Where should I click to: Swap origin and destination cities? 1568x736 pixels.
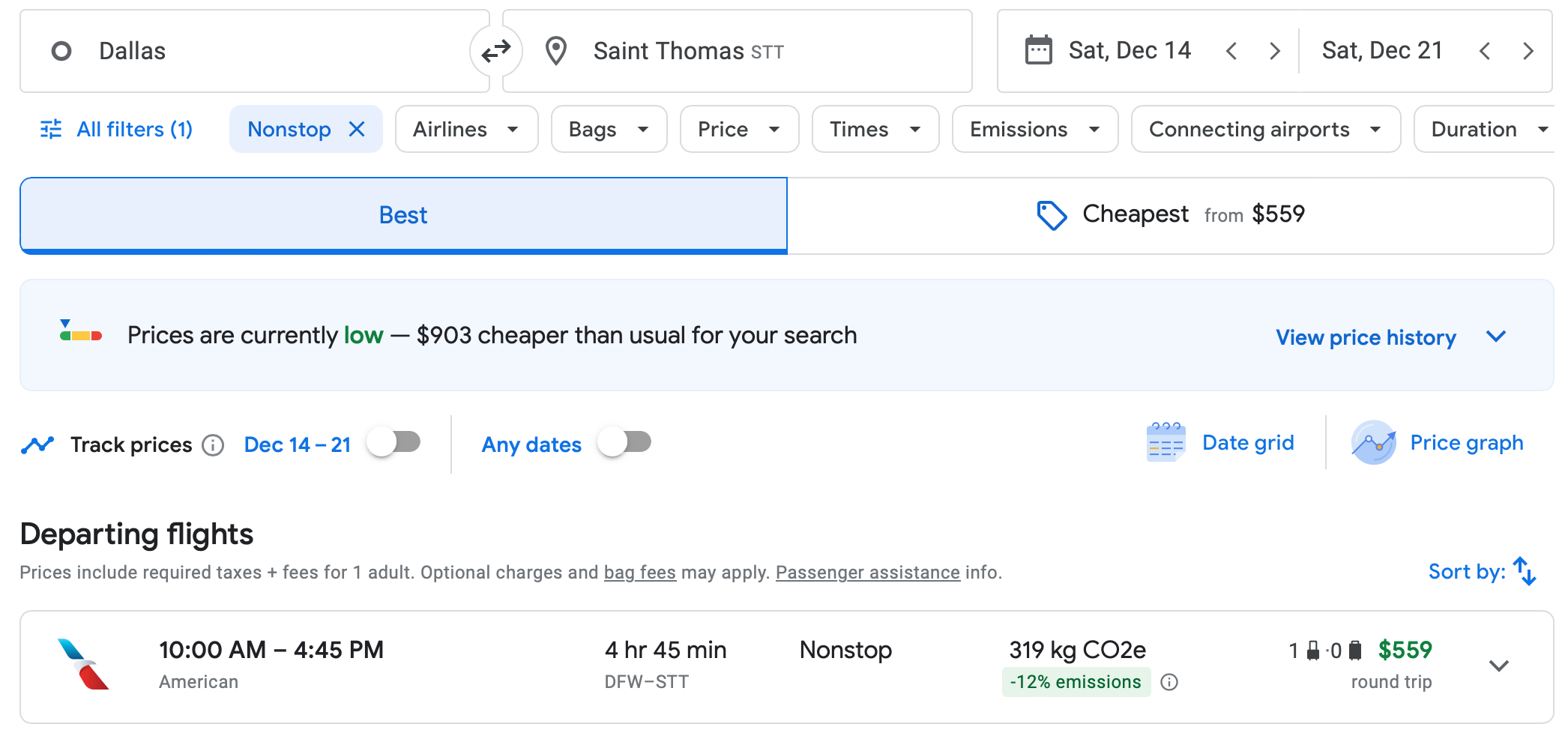[495, 51]
